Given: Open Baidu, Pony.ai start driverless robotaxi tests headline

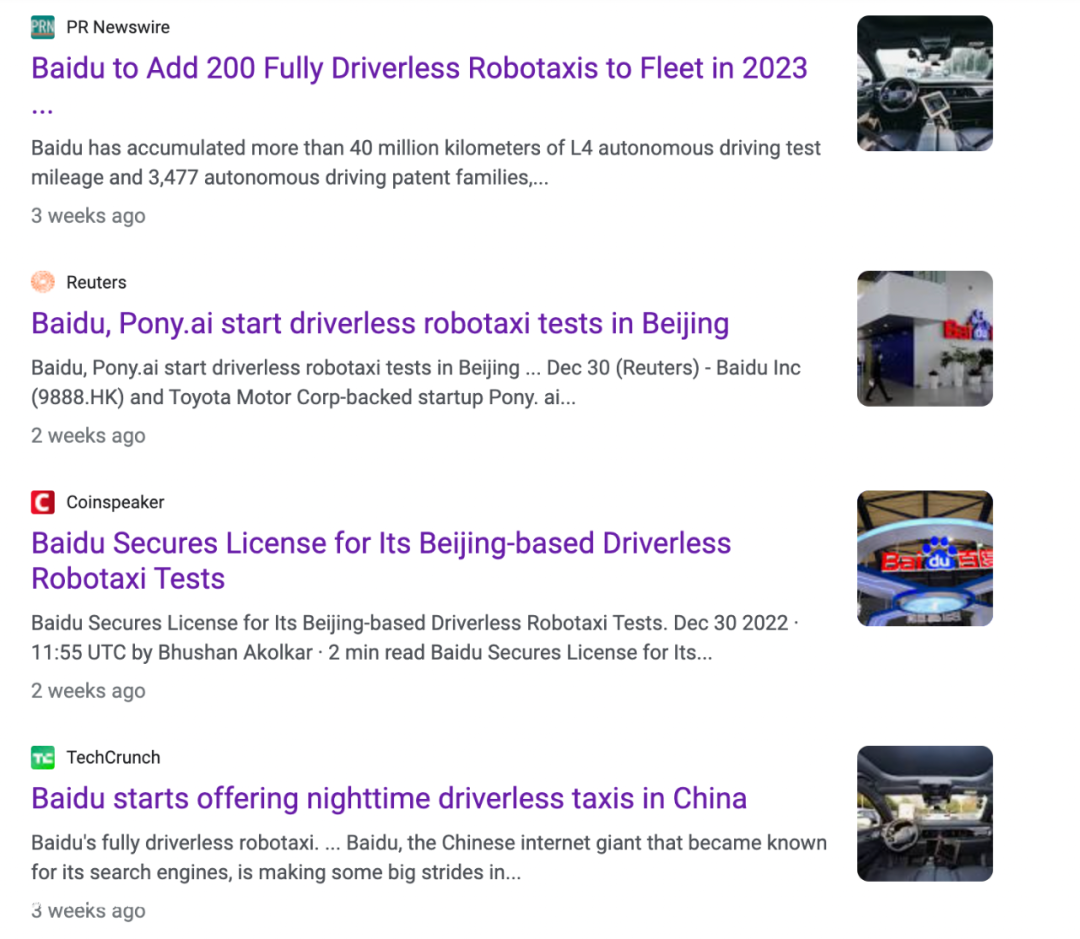Looking at the screenshot, I should coord(380,323).
